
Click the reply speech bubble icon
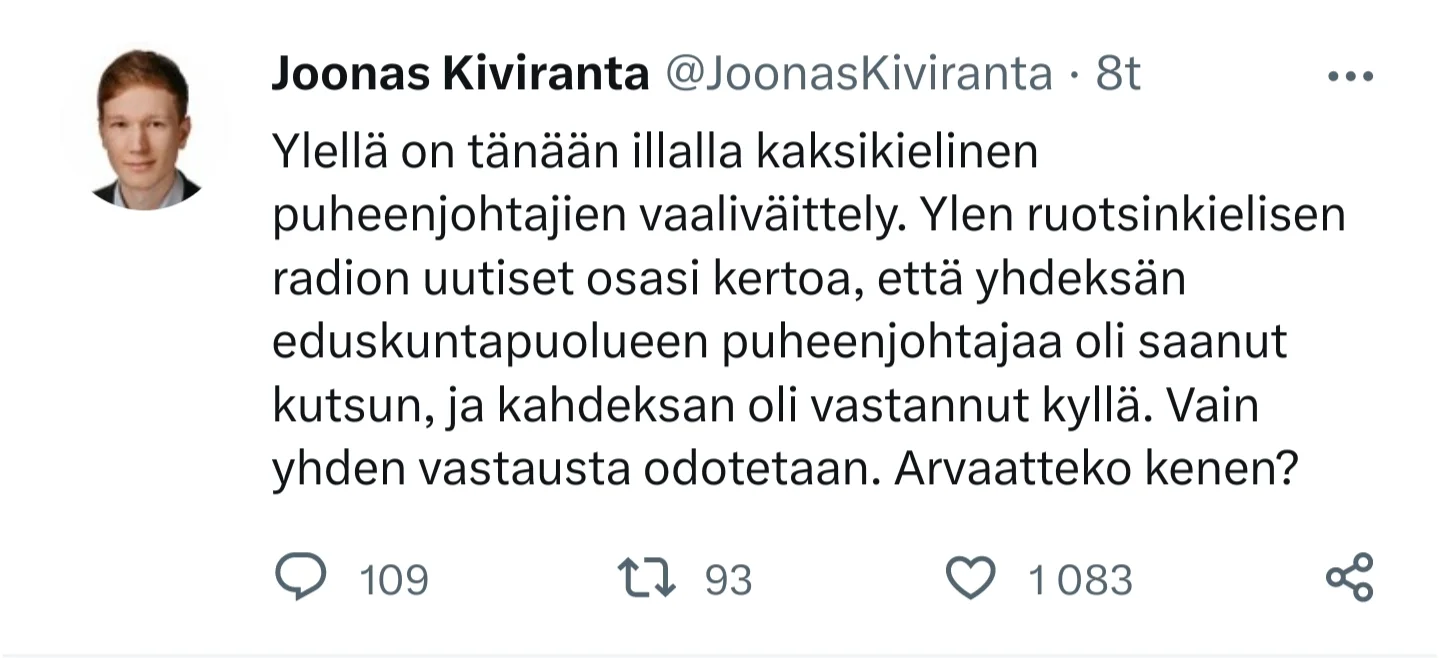coord(299,579)
